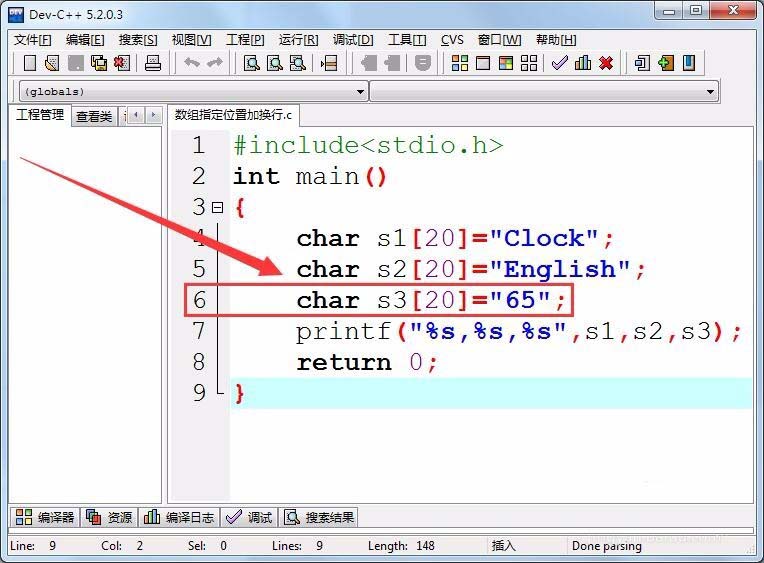Viewport: 764px width, 563px height.
Task: Click the Save all files icon
Action: pos(99,63)
